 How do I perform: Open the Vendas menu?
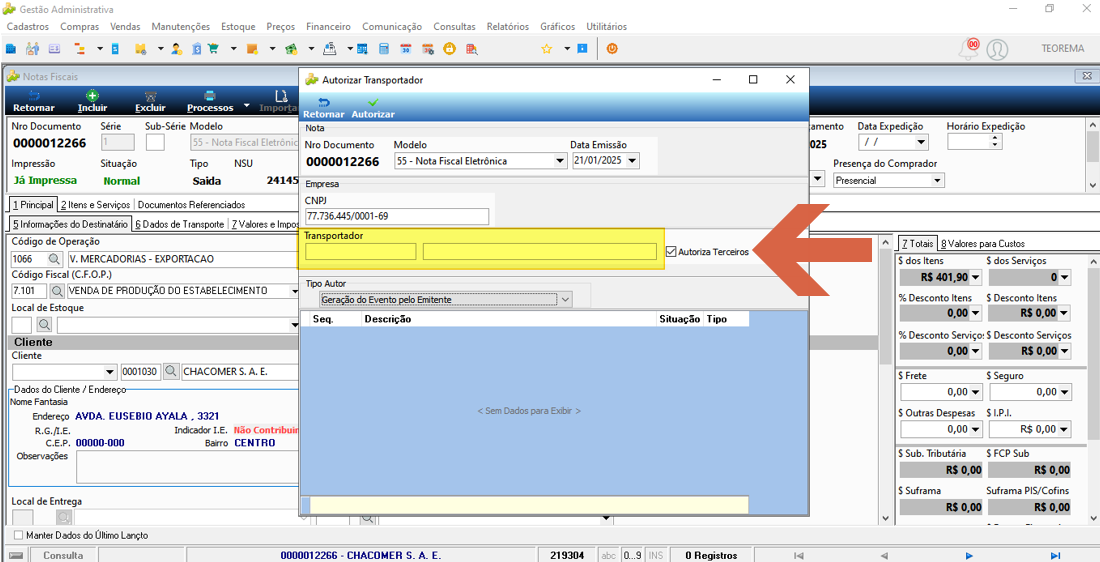click(125, 27)
